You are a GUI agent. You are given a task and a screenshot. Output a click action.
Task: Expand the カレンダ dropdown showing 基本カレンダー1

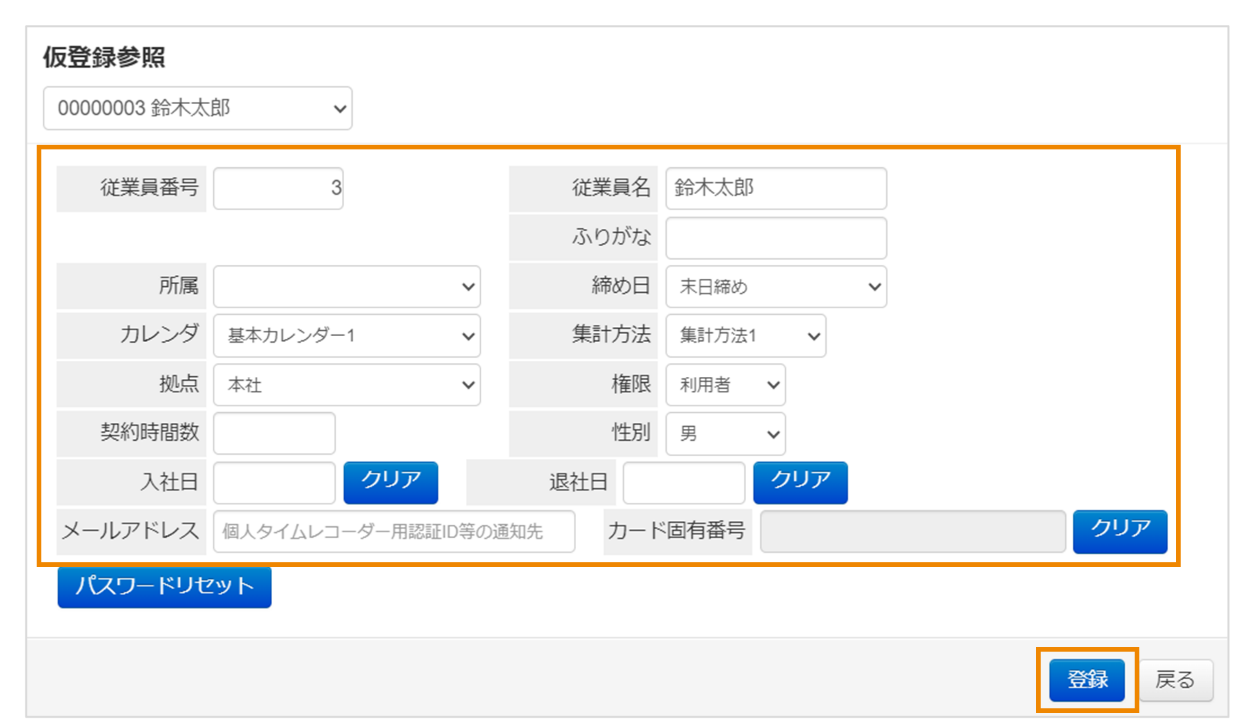(346, 335)
